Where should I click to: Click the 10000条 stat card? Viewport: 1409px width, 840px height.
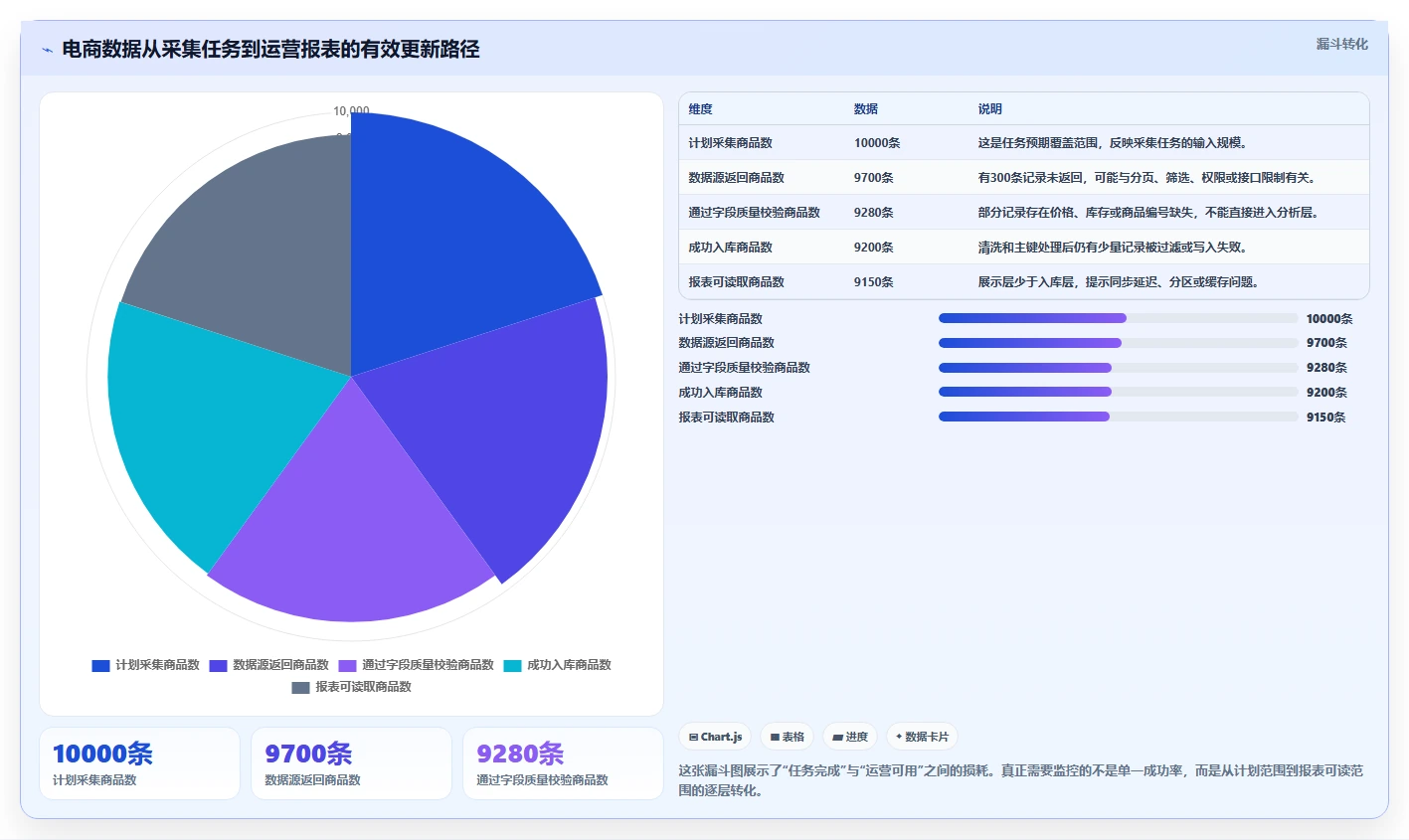[x=139, y=763]
